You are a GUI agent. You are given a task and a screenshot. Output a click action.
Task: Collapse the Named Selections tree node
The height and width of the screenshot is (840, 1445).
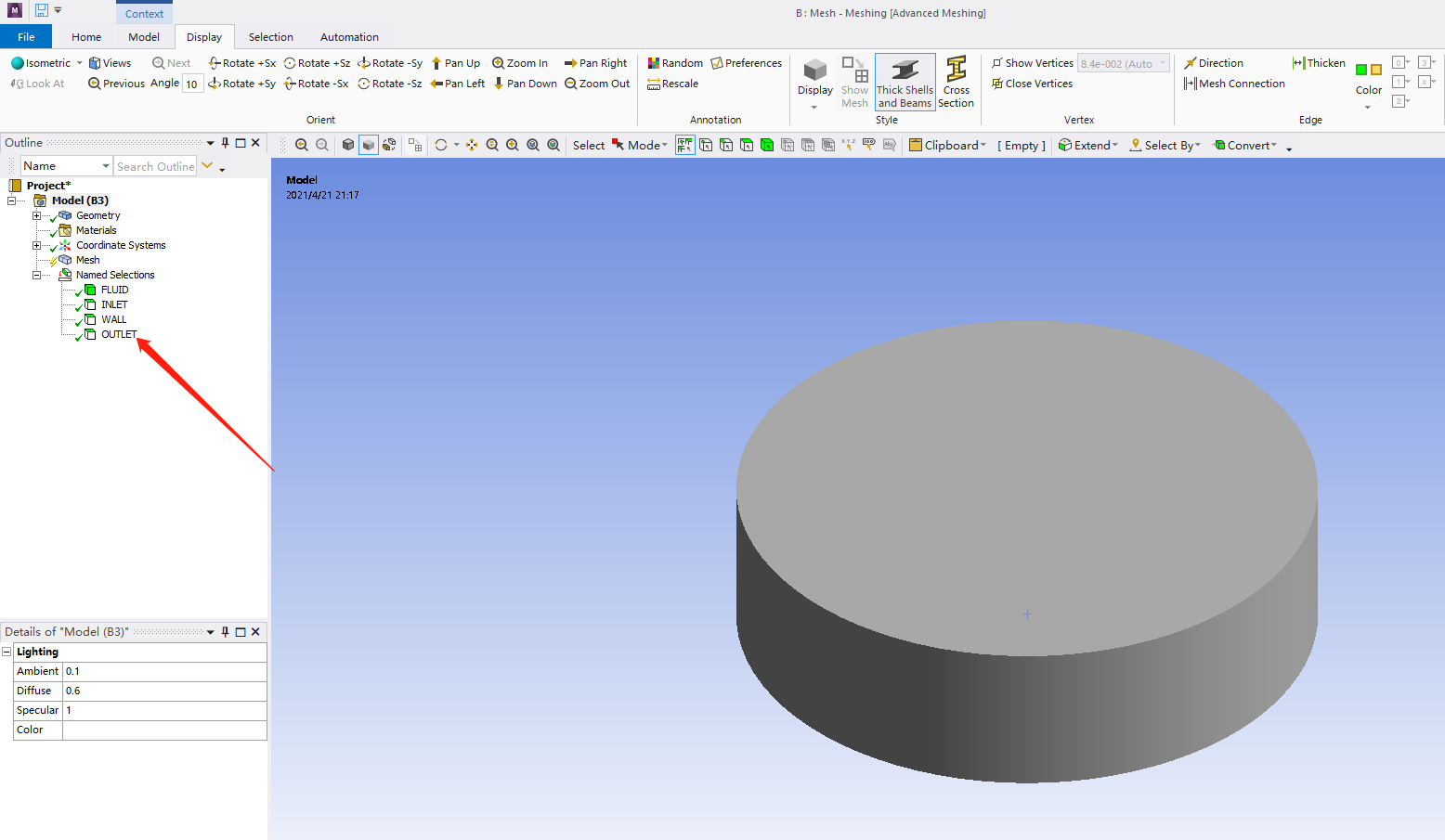37,275
